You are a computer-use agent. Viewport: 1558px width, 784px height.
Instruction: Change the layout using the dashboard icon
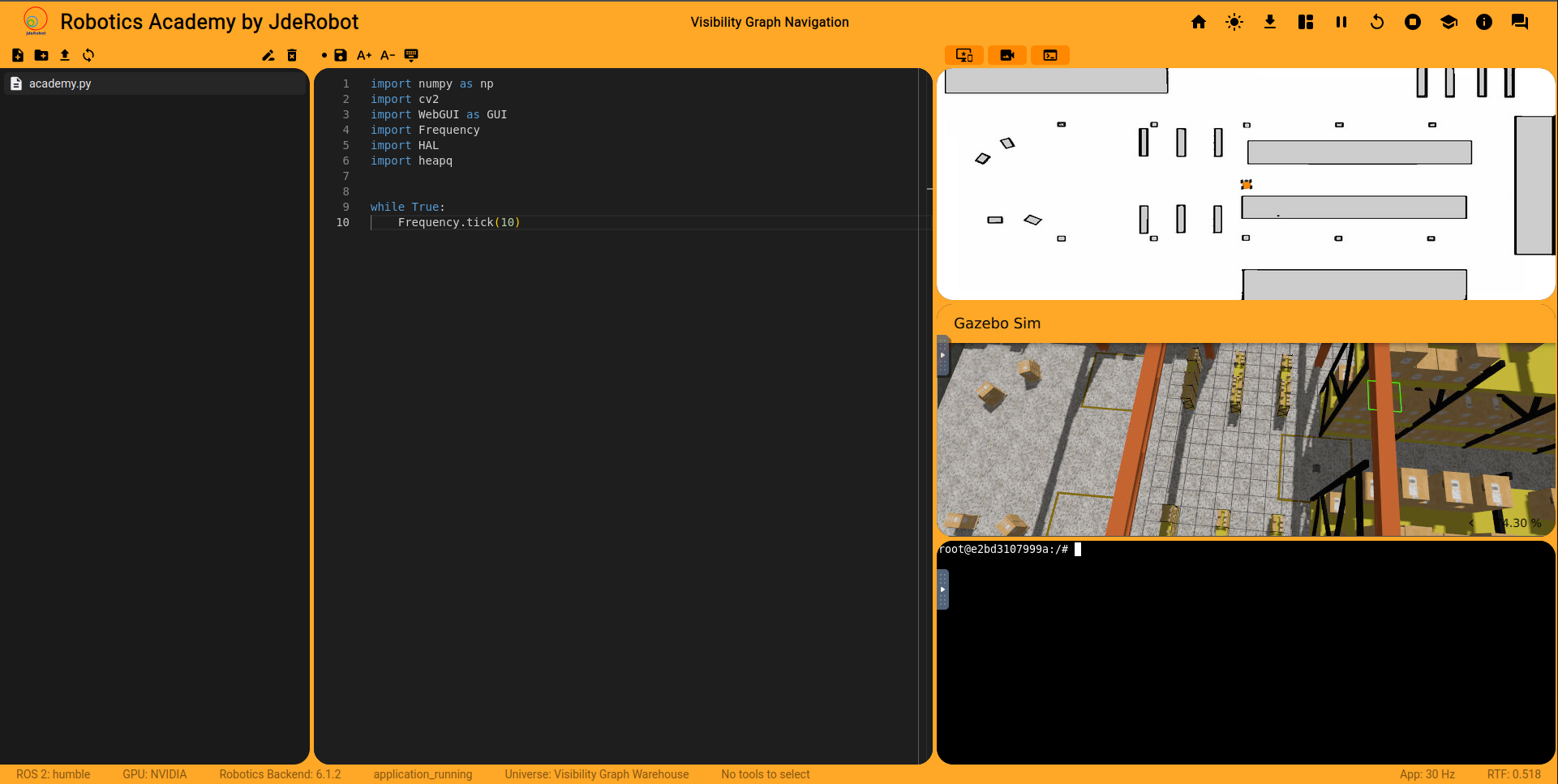1305,22
